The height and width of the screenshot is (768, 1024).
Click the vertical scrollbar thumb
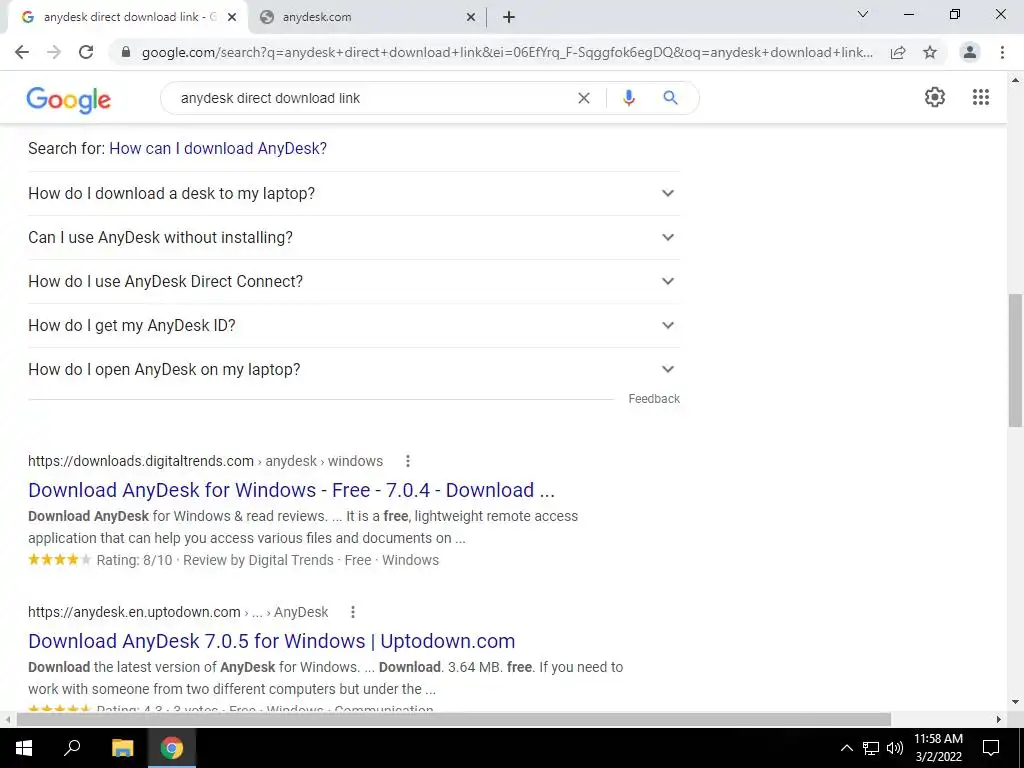[1015, 360]
